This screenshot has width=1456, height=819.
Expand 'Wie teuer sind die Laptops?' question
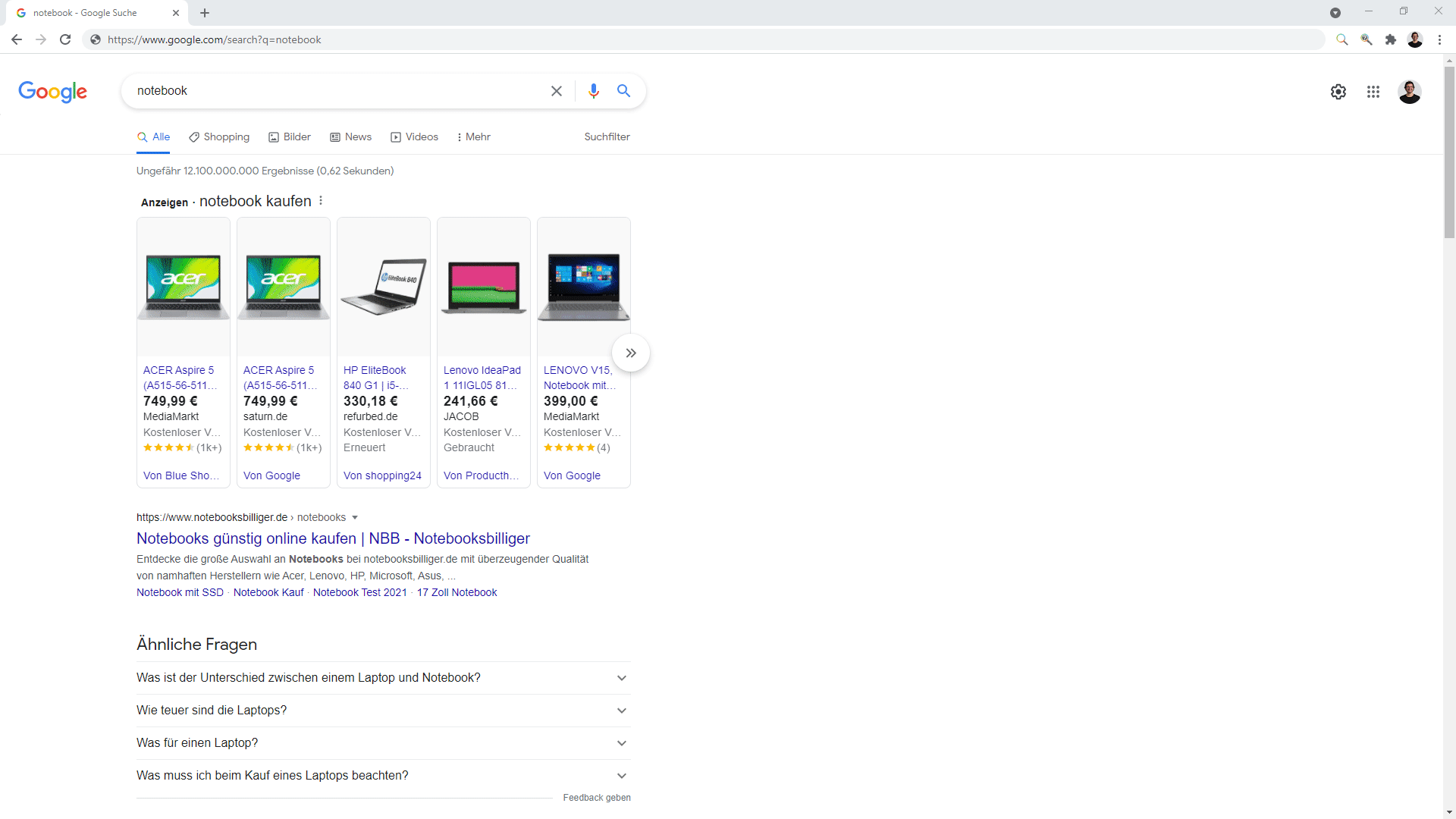pos(384,711)
